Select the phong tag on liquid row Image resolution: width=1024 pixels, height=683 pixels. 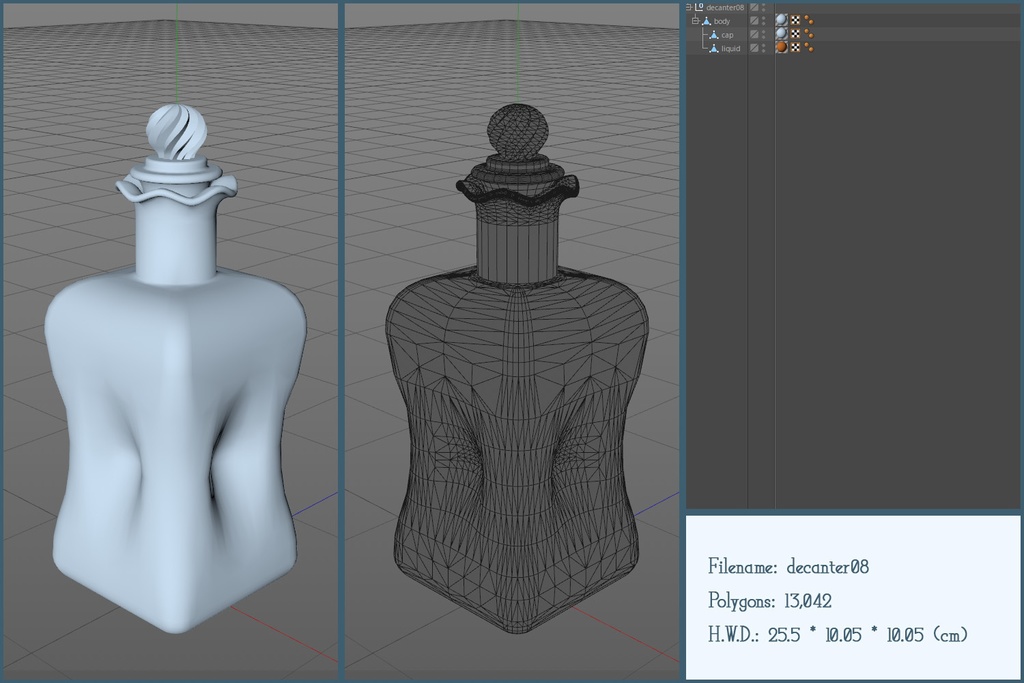pyautogui.click(x=808, y=48)
